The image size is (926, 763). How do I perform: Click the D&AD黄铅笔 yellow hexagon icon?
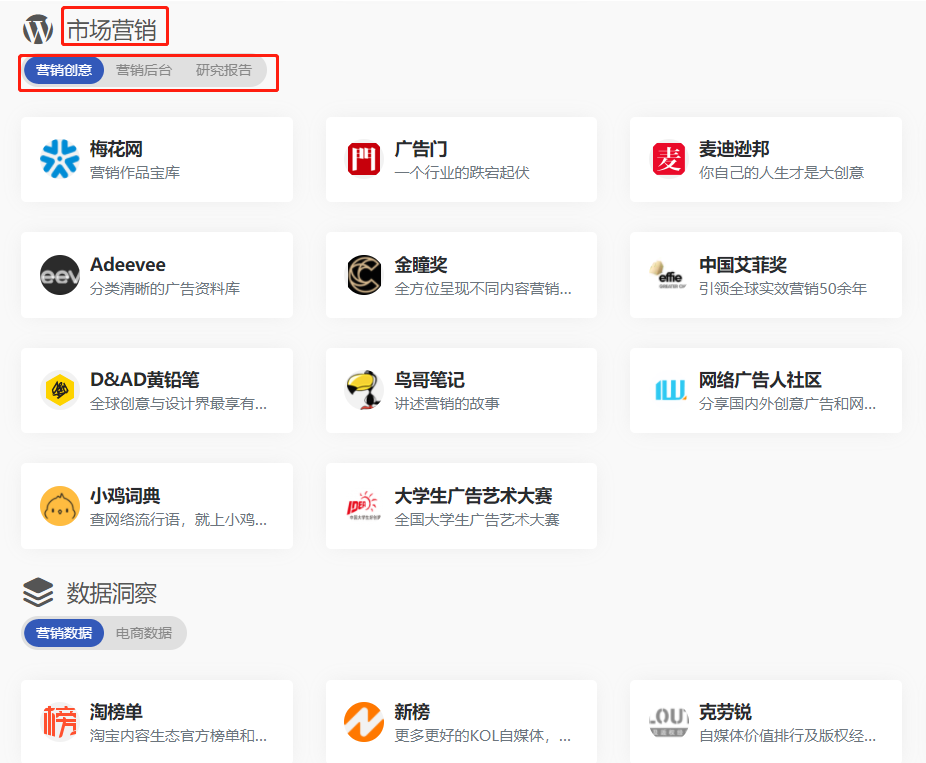point(60,390)
